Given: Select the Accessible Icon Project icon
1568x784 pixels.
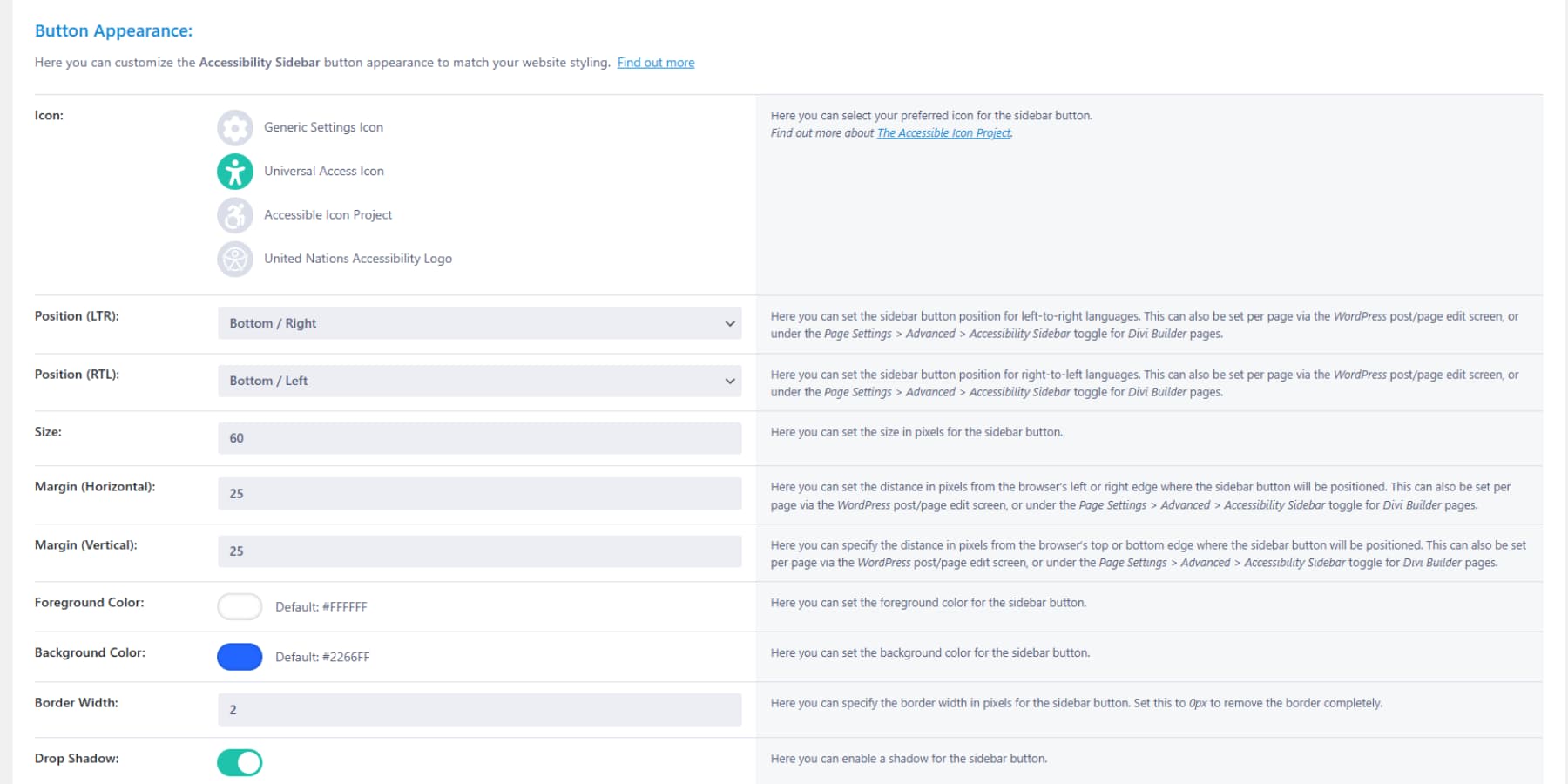Looking at the screenshot, I should 234,214.
